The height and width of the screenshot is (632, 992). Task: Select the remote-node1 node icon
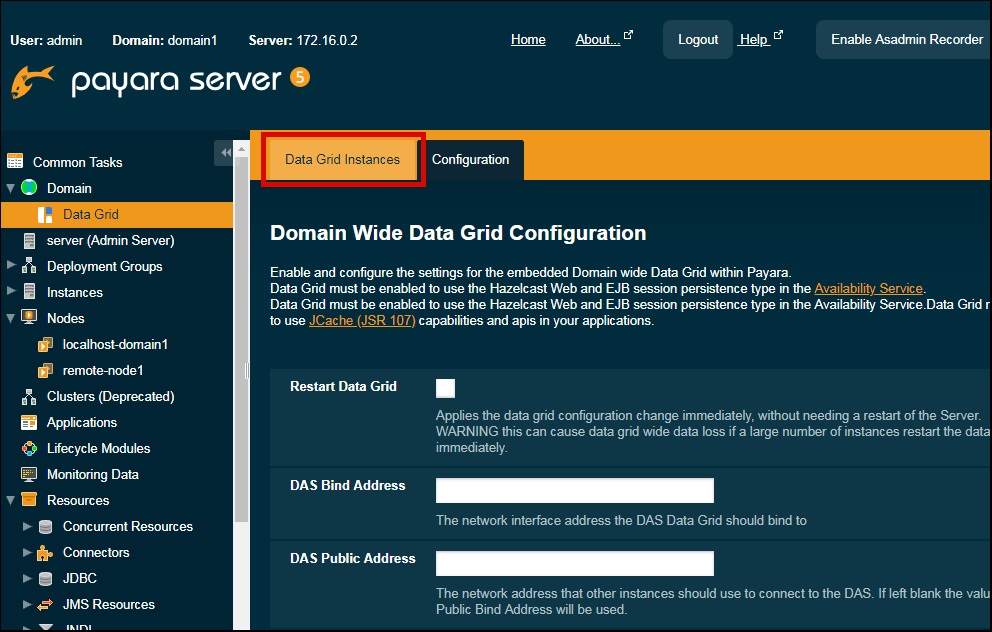pos(46,370)
